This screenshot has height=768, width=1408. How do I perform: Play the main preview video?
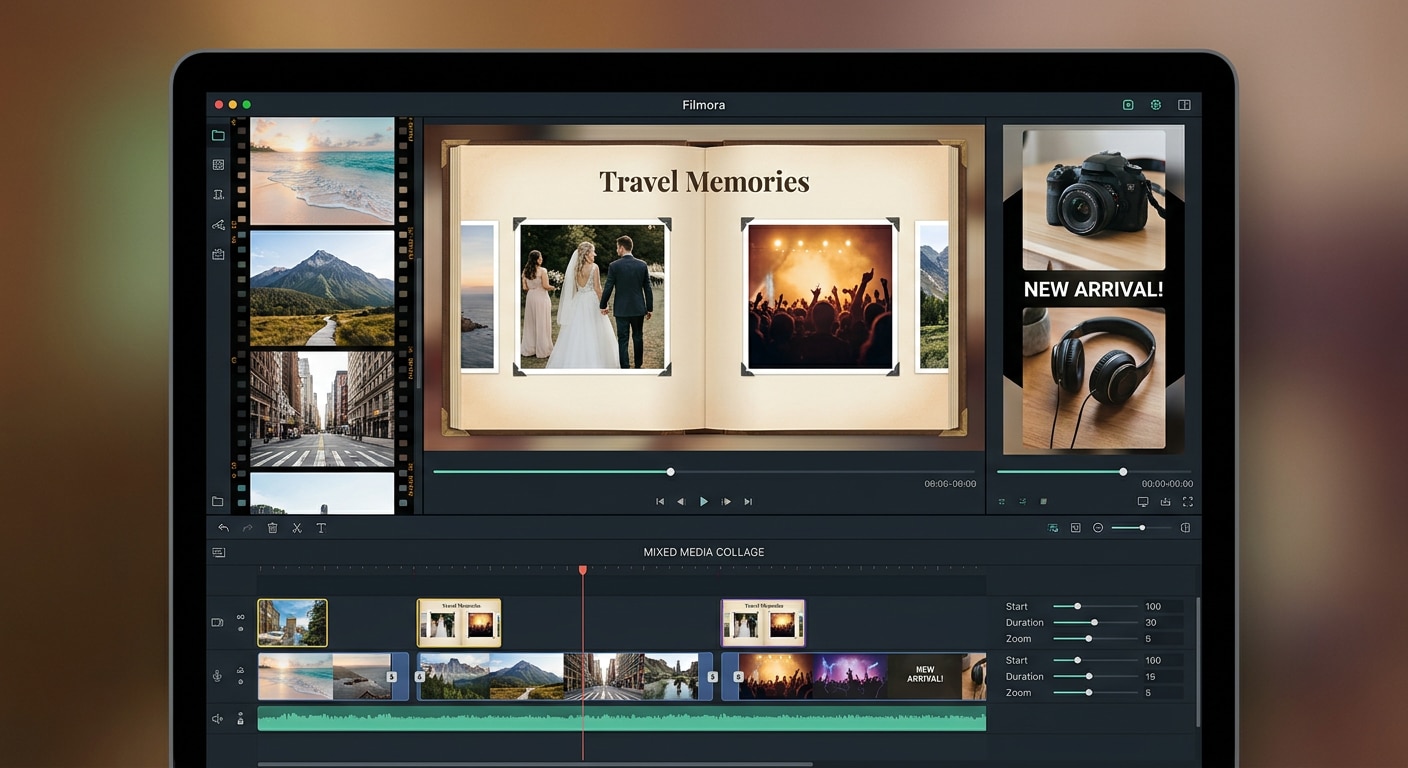(703, 502)
